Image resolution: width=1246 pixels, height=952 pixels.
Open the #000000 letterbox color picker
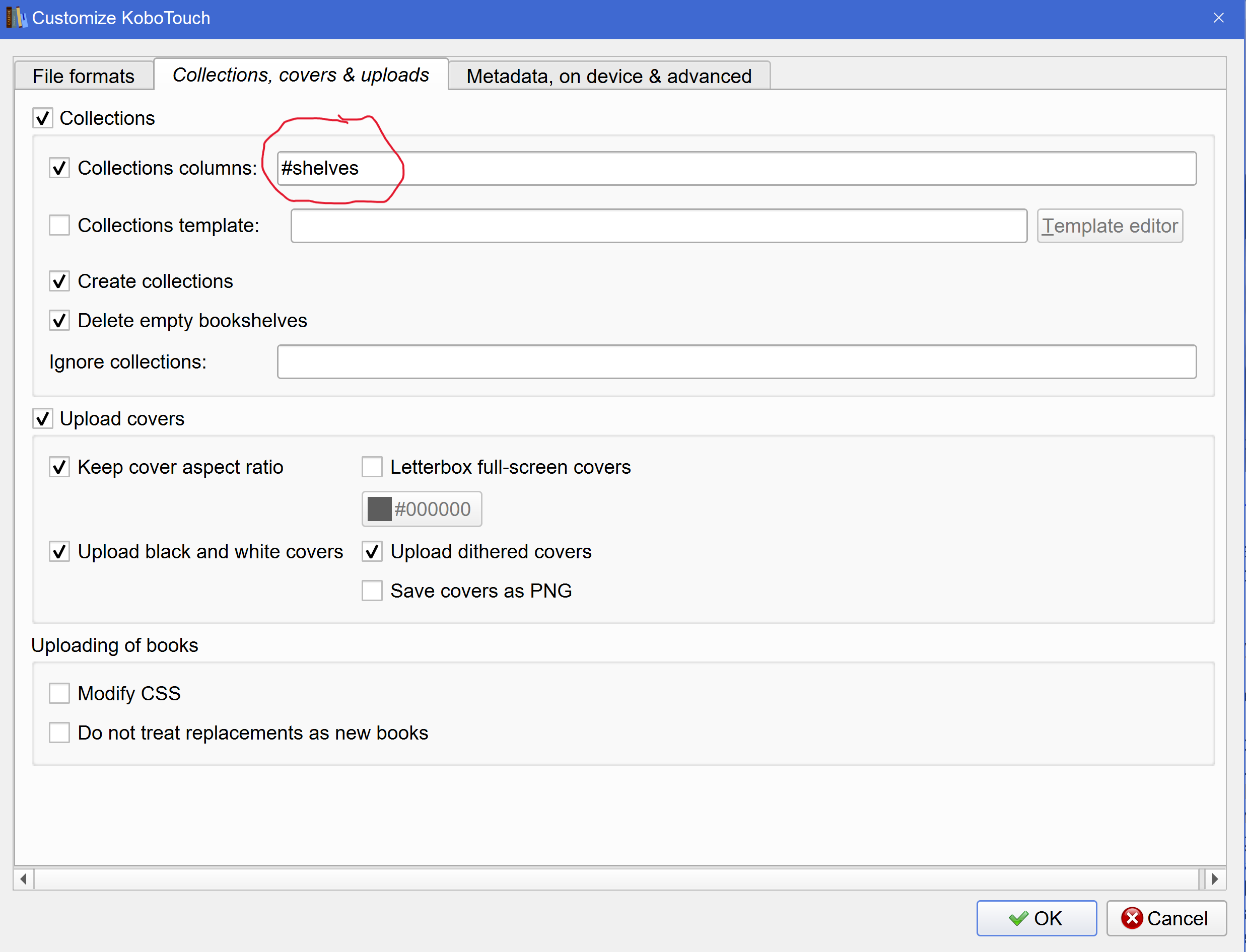pos(421,509)
